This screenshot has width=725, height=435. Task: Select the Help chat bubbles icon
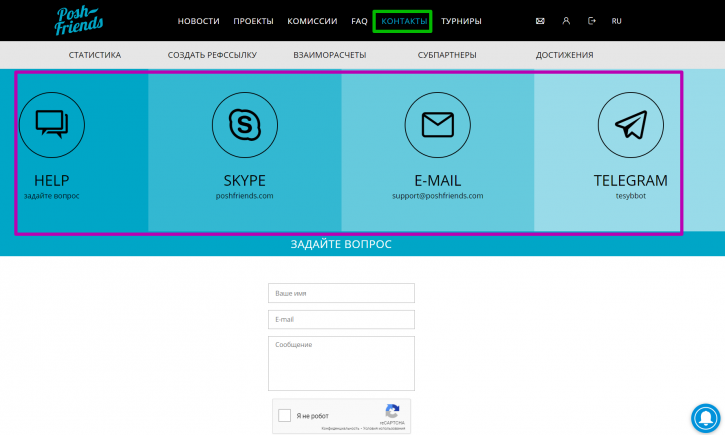[52, 125]
